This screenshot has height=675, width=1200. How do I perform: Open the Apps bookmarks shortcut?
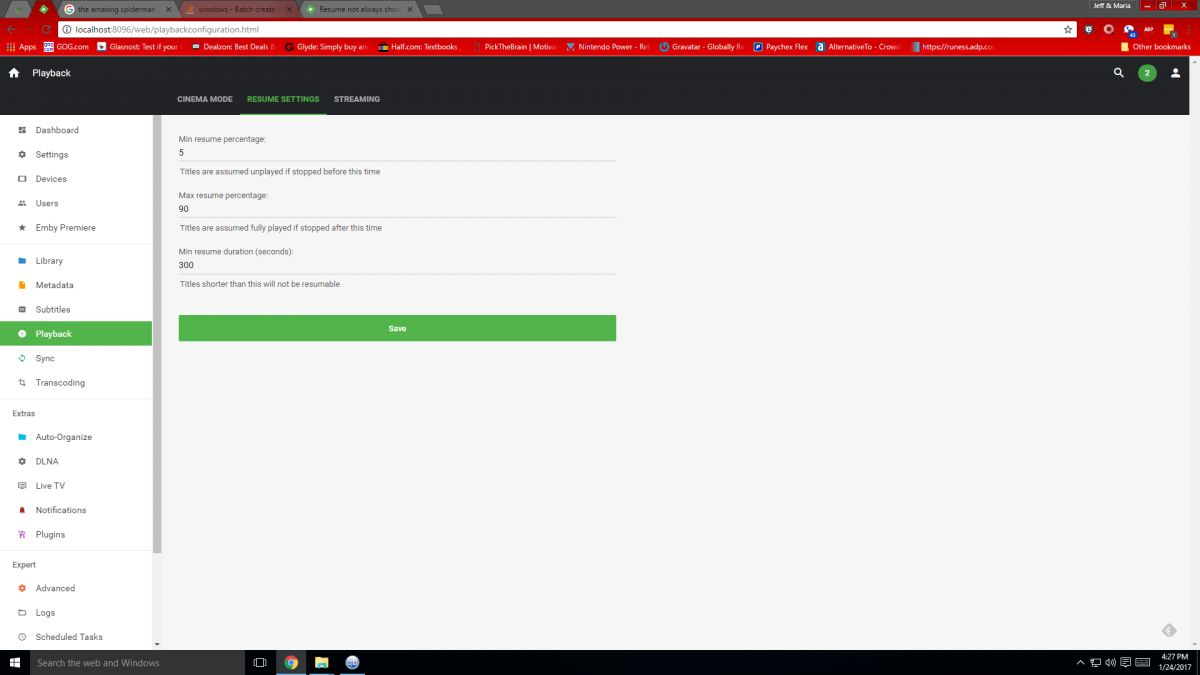pyautogui.click(x=21, y=46)
